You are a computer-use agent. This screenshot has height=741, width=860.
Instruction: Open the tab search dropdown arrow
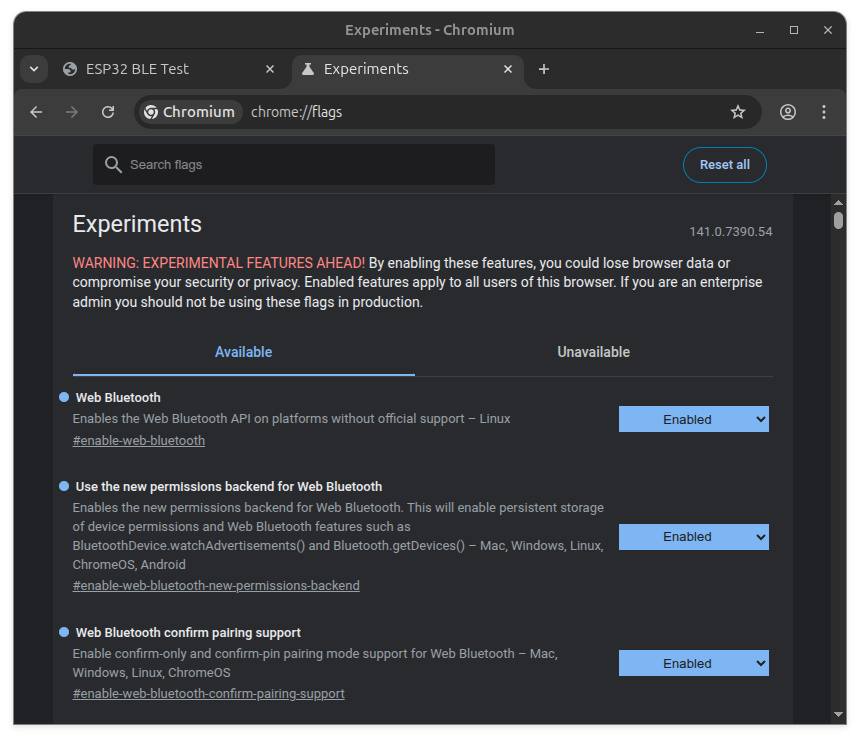[34, 69]
